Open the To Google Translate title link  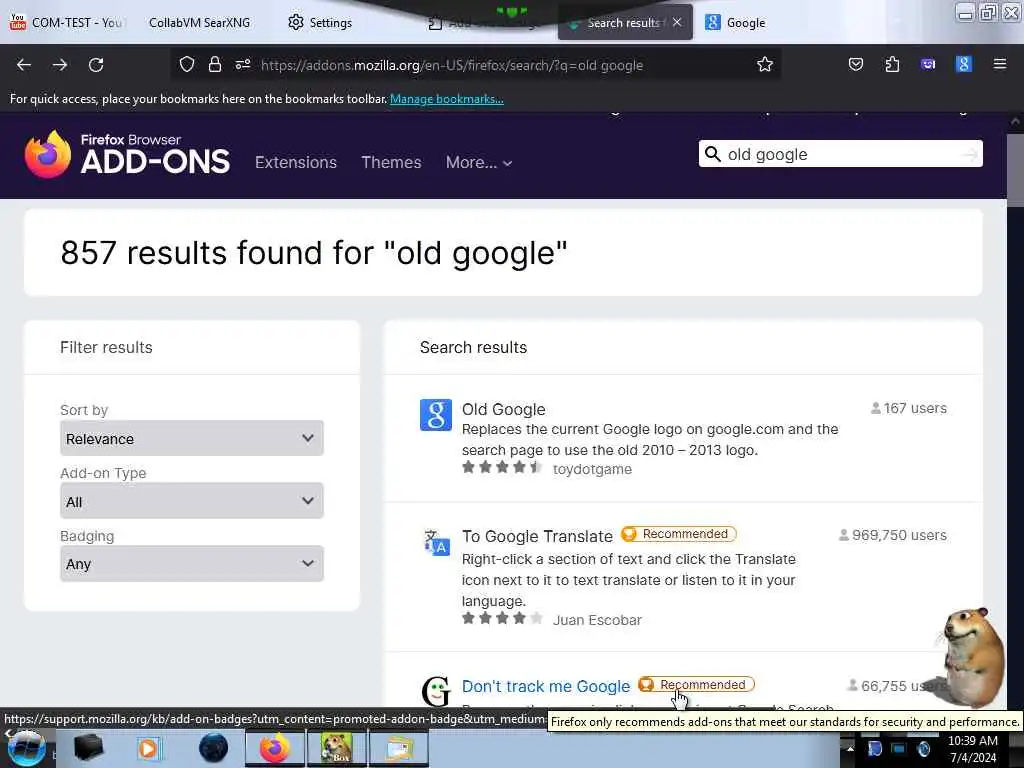(537, 536)
